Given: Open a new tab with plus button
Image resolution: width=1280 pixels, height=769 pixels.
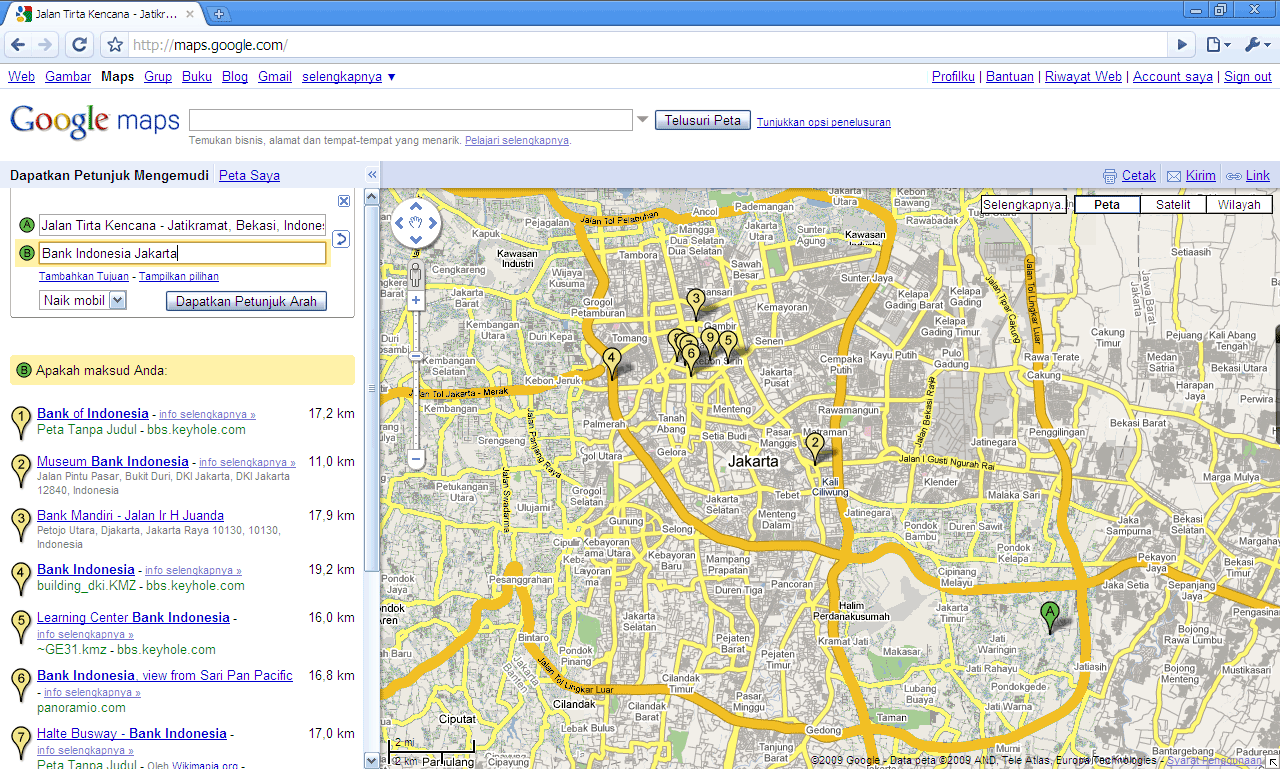Looking at the screenshot, I should pyautogui.click(x=219, y=14).
